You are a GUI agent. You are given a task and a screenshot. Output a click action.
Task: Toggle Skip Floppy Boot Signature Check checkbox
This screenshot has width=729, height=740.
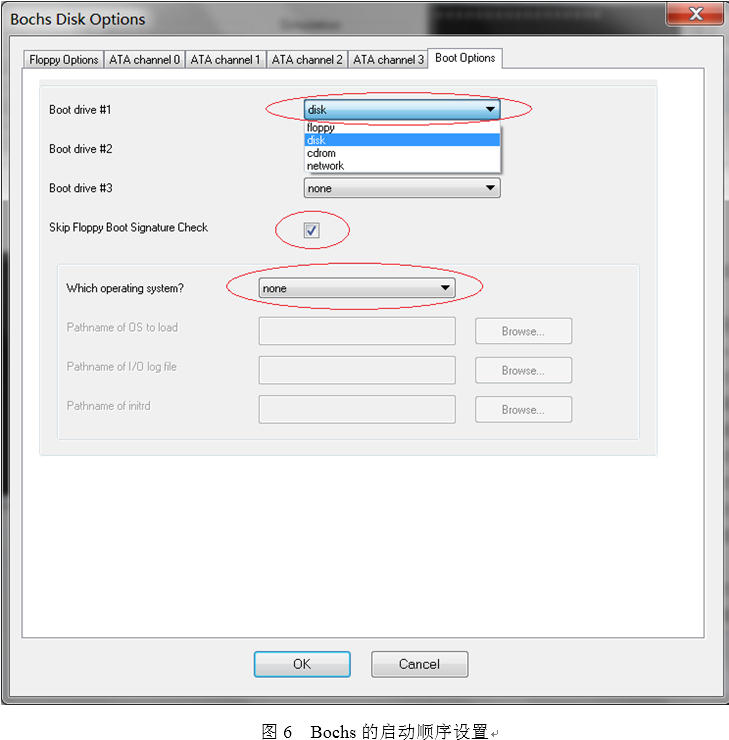(x=311, y=230)
